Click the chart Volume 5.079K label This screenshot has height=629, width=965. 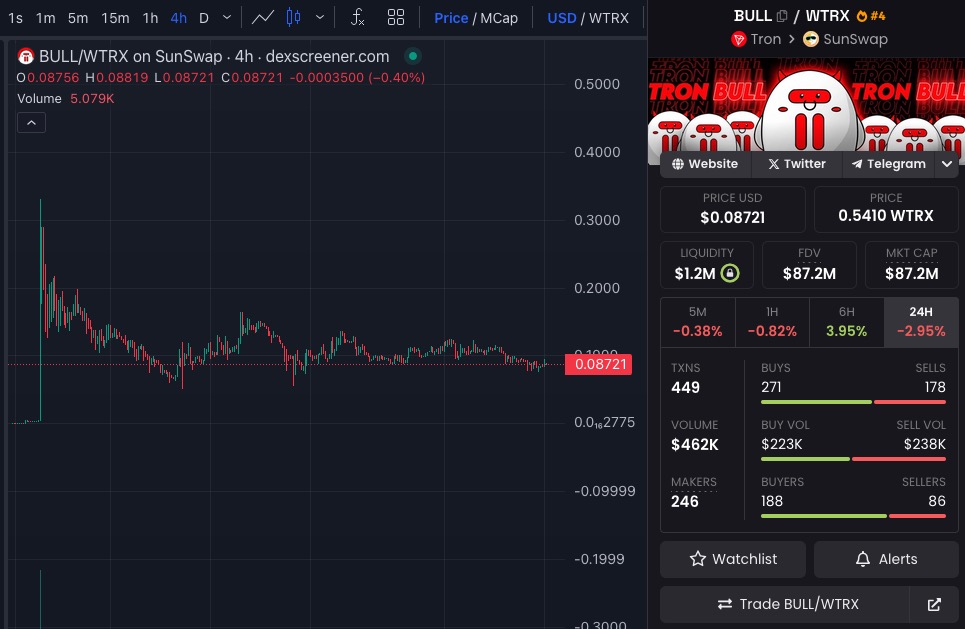[x=66, y=98]
